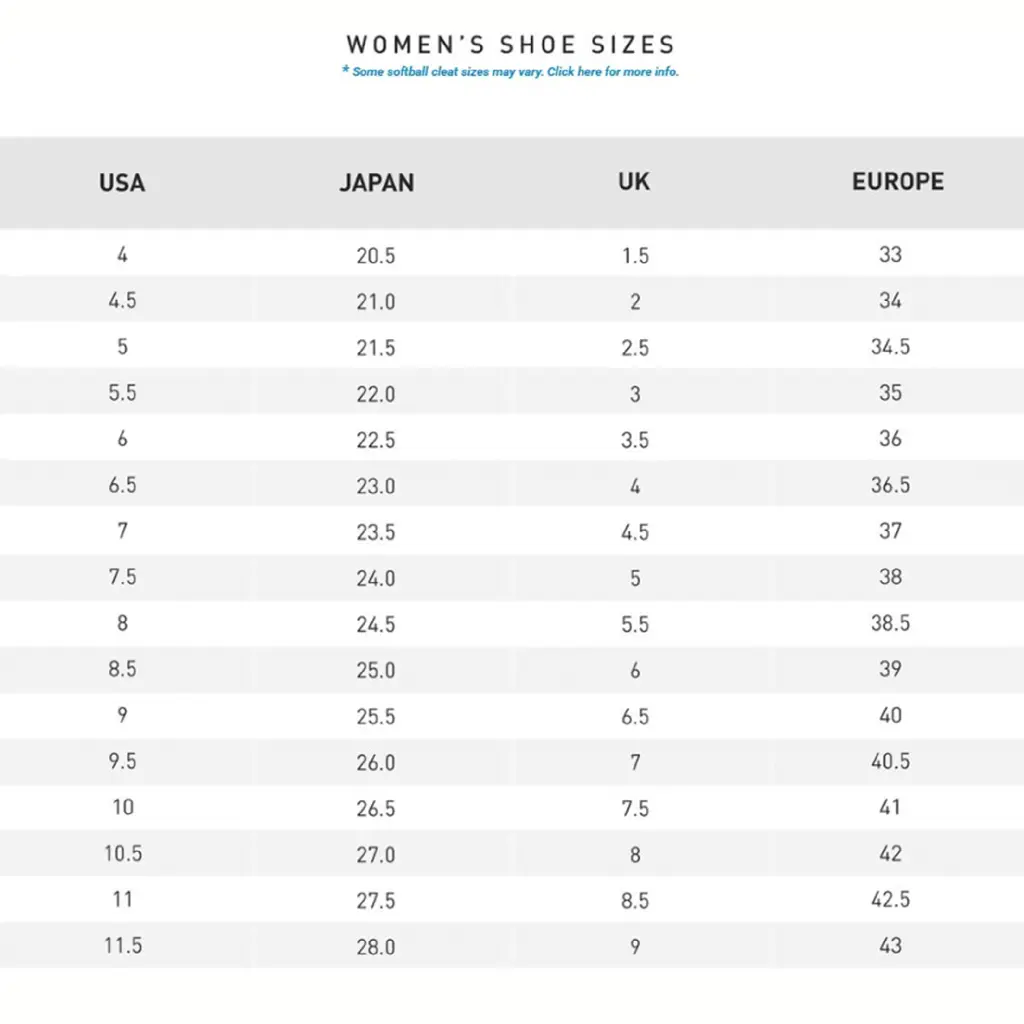Select Europe size 38.5 cell
This screenshot has height=1024, width=1024.
pos(891,623)
